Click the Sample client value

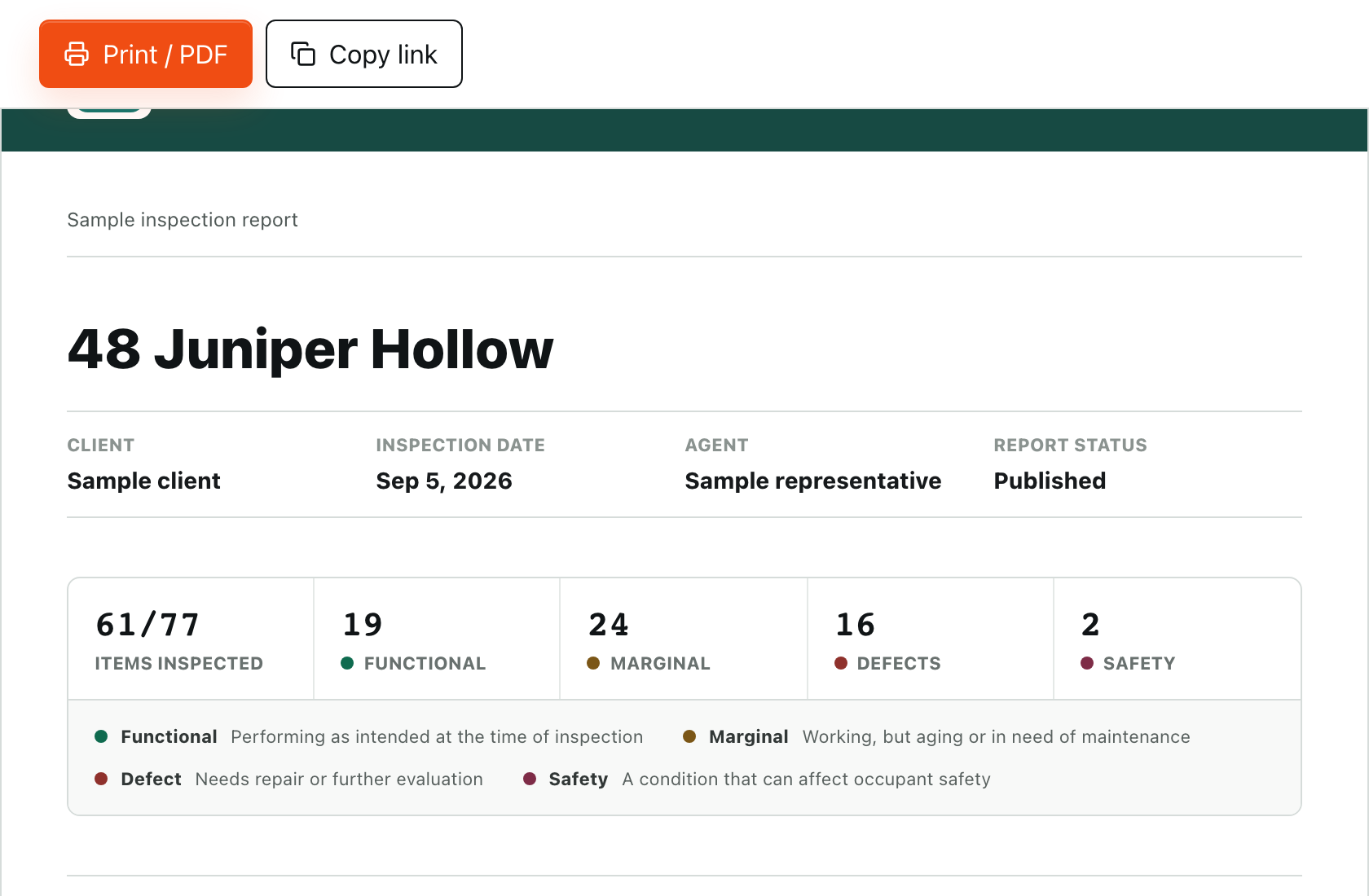pyautogui.click(x=144, y=481)
